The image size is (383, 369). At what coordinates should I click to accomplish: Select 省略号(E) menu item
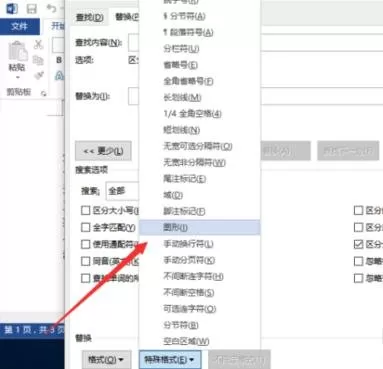(x=200, y=65)
